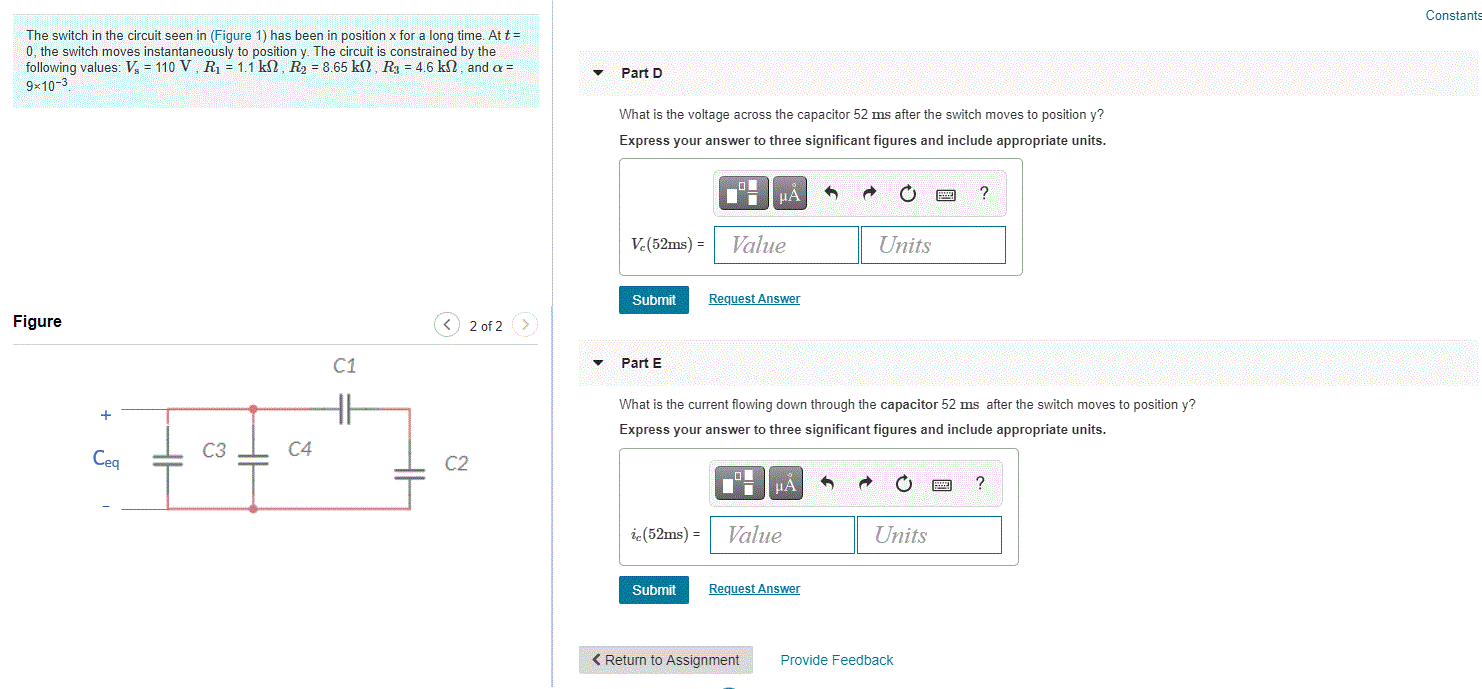Undo the entry in Part E toolbar

pyautogui.click(x=828, y=483)
